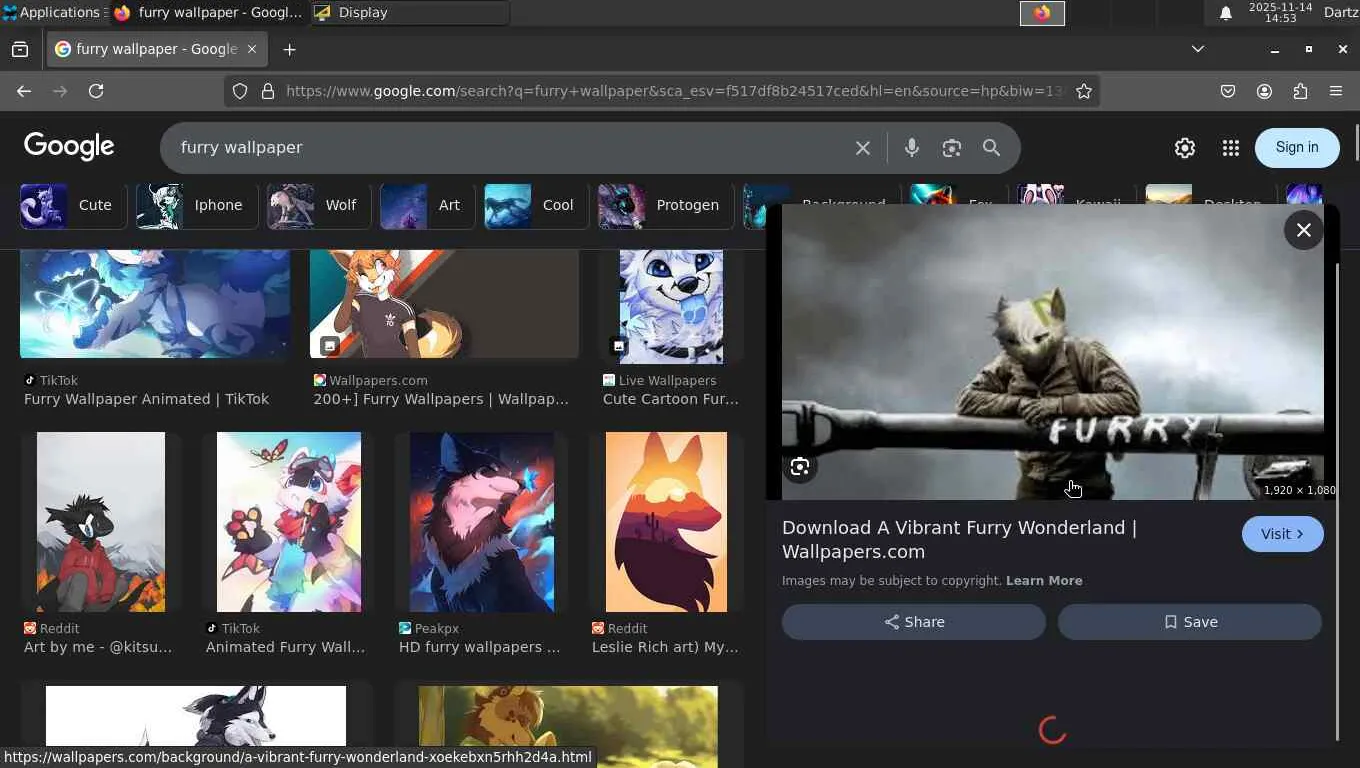
Task: Go back to the previous page
Action: 24,91
